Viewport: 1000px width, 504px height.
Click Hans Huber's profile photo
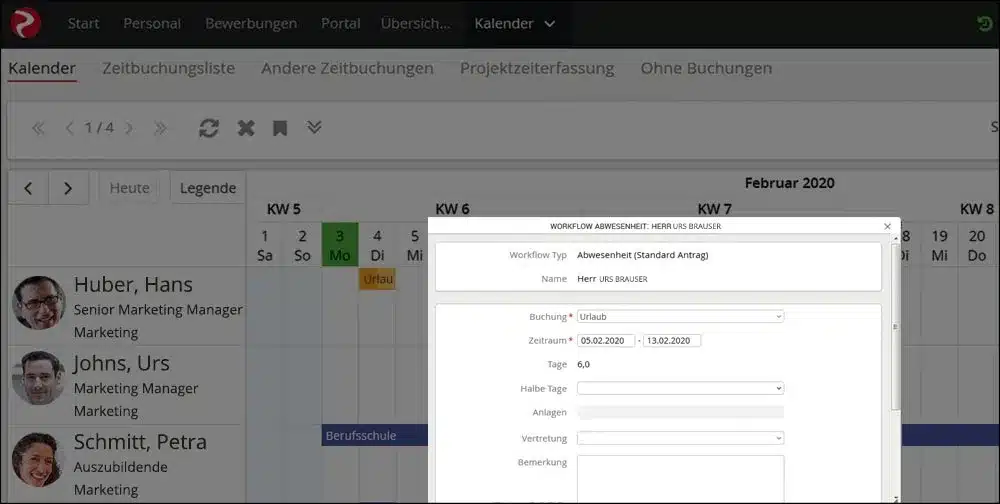point(39,303)
